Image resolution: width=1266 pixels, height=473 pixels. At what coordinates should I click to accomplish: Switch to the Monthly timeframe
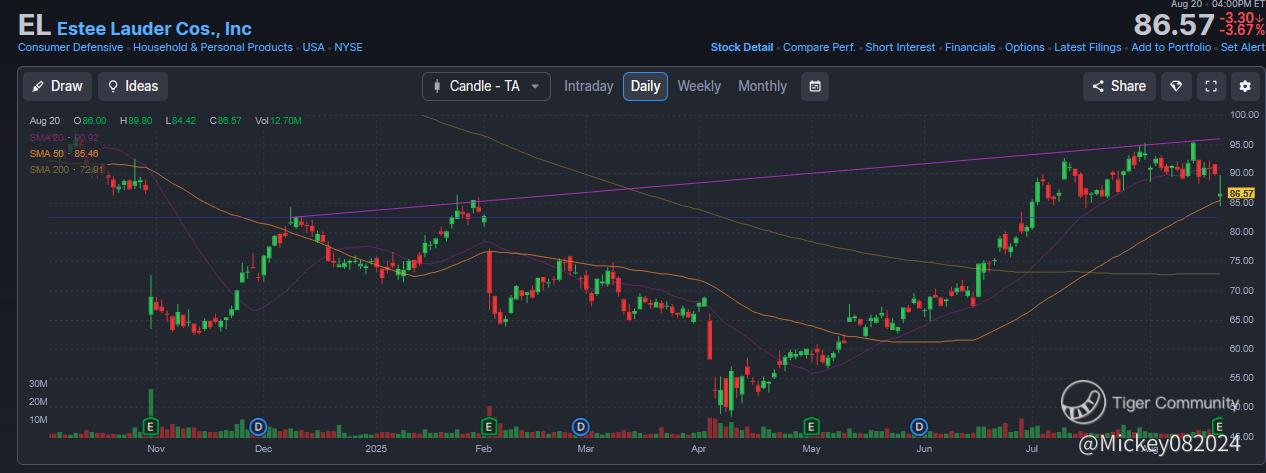pyautogui.click(x=762, y=86)
